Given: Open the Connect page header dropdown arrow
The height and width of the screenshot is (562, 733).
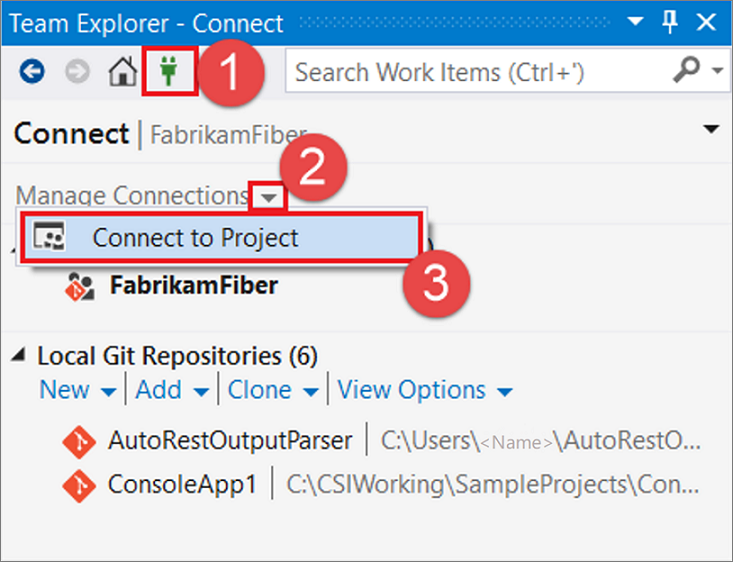Looking at the screenshot, I should pyautogui.click(x=711, y=129).
